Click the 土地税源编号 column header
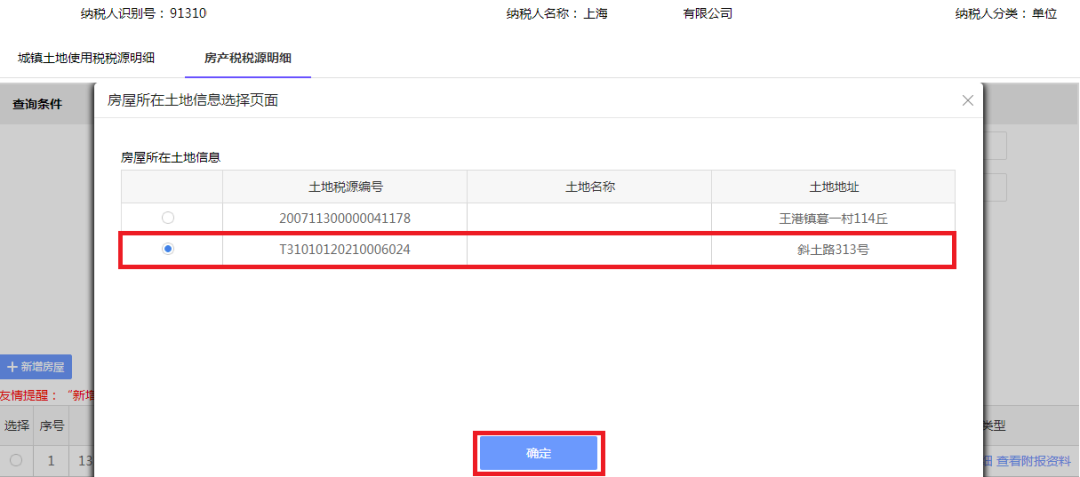The width and height of the screenshot is (1080, 477). 345,187
